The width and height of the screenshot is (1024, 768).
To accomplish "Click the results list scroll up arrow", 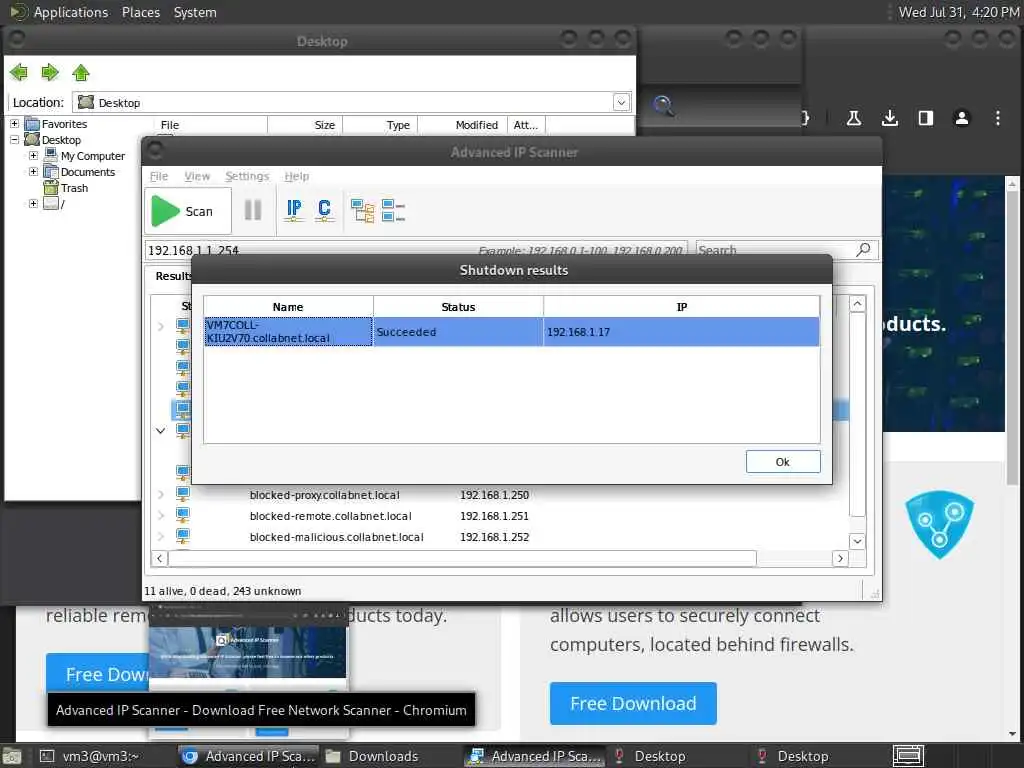I will [x=857, y=304].
